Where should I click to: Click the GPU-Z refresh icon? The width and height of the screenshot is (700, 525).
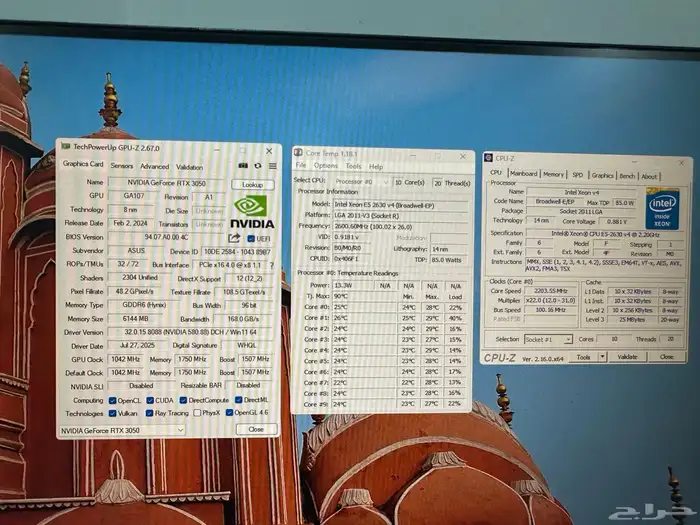(258, 166)
